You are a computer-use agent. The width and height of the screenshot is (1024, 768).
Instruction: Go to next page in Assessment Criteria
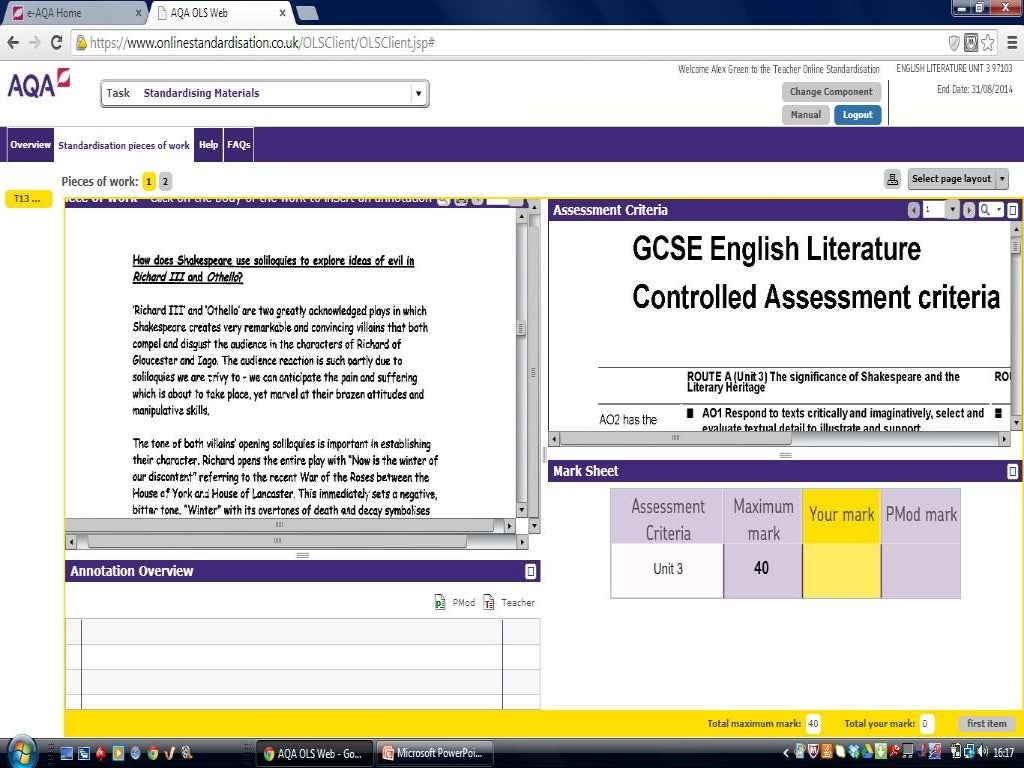click(968, 210)
